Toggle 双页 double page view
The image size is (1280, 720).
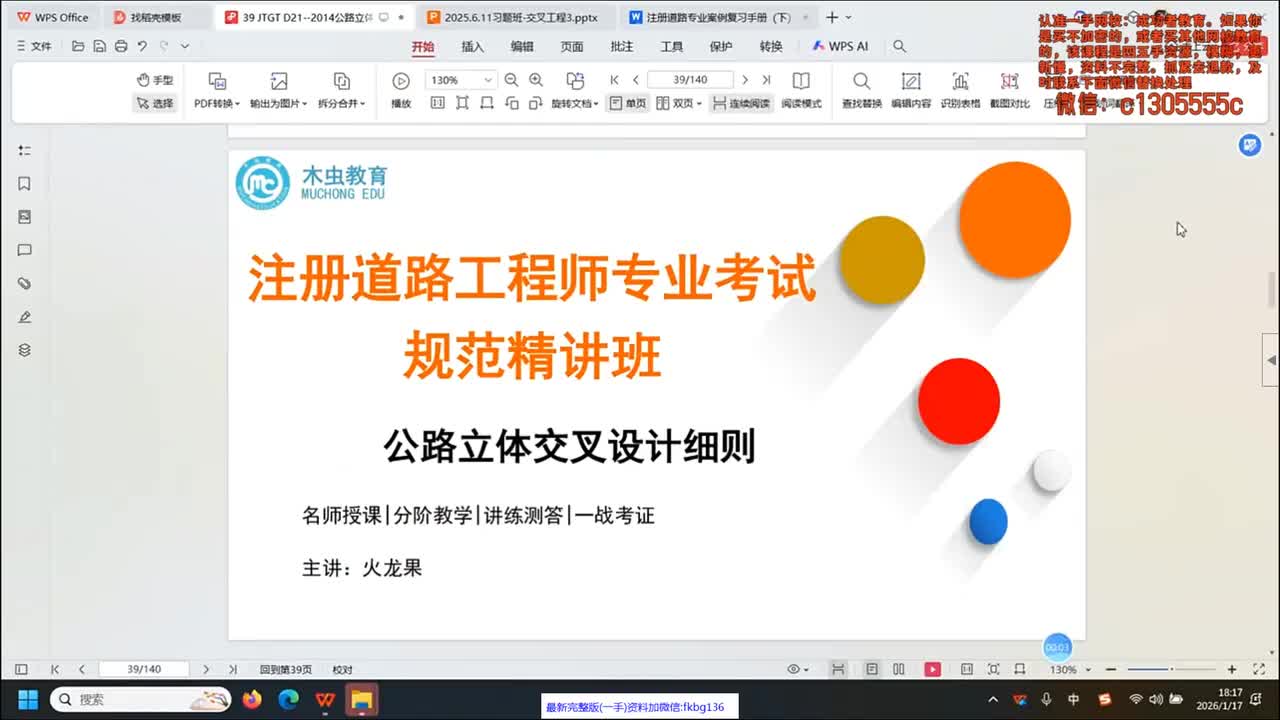pyautogui.click(x=680, y=103)
